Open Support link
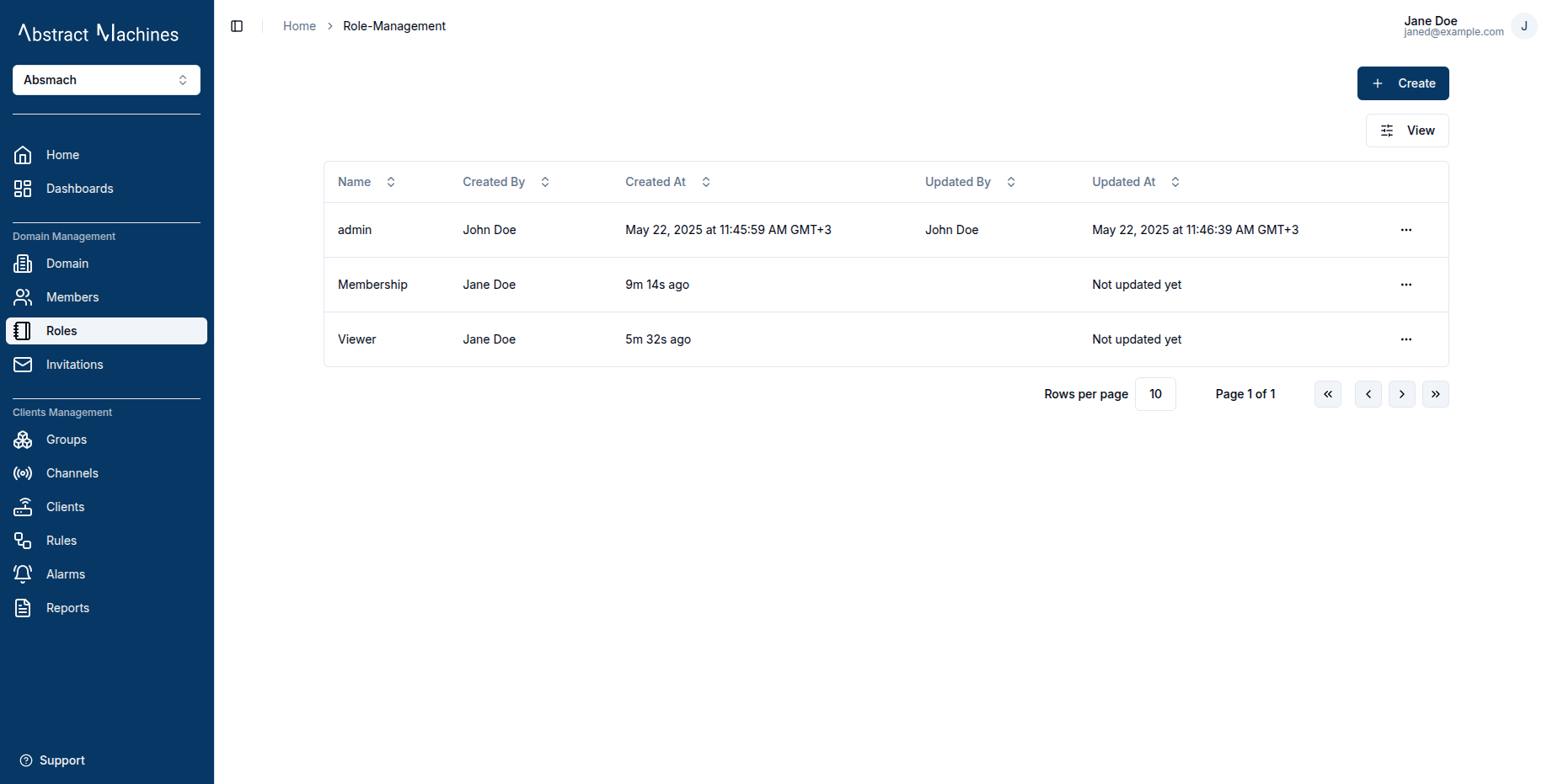 (x=52, y=760)
